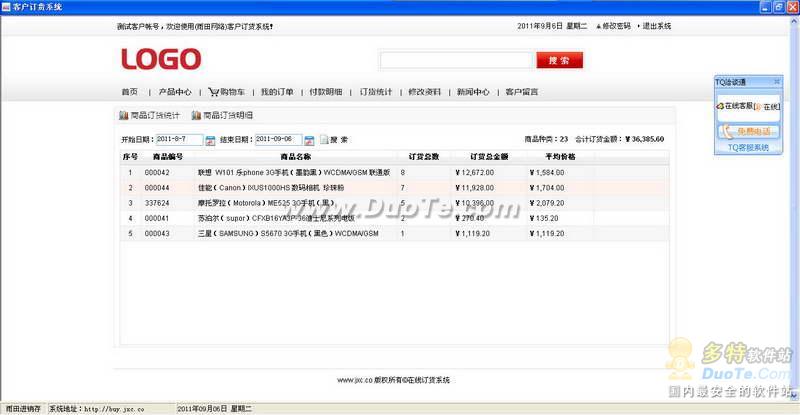Click the shopping cart 购物车 icon
Screen dimensions: 800x415
[213, 92]
